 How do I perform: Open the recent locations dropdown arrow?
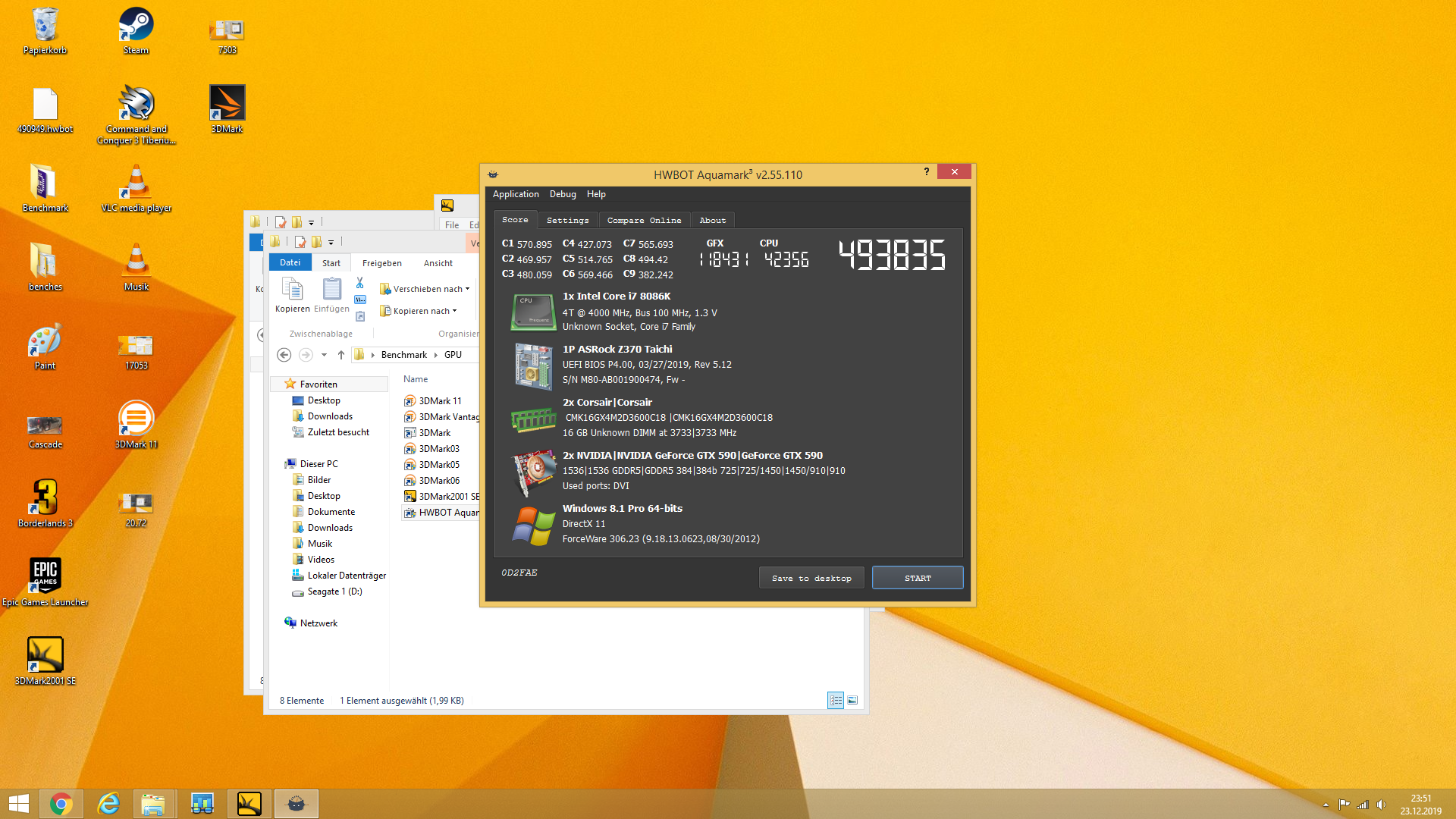[324, 354]
